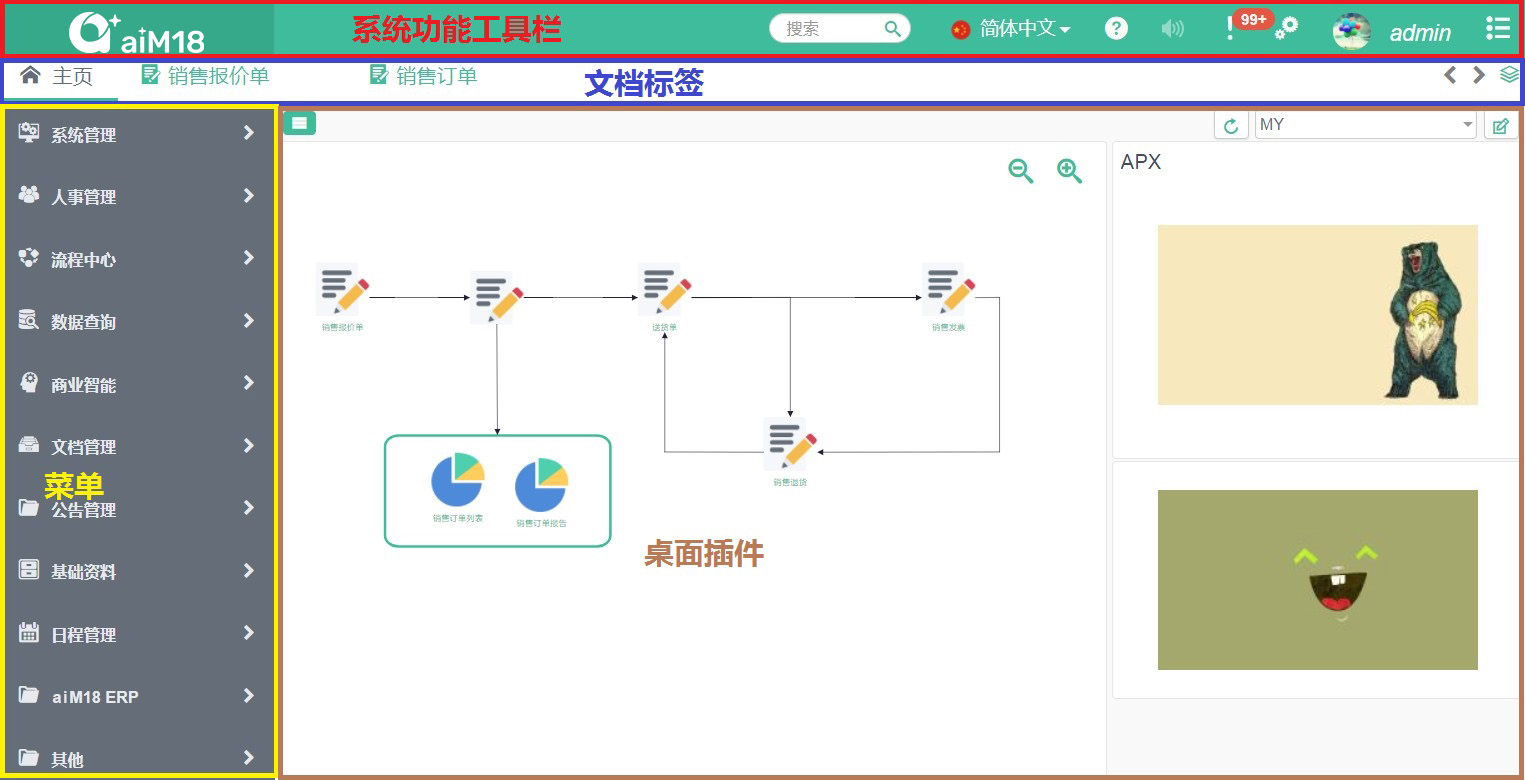Open the list menu icon beside admin
The height and width of the screenshot is (780, 1525).
point(1497,28)
